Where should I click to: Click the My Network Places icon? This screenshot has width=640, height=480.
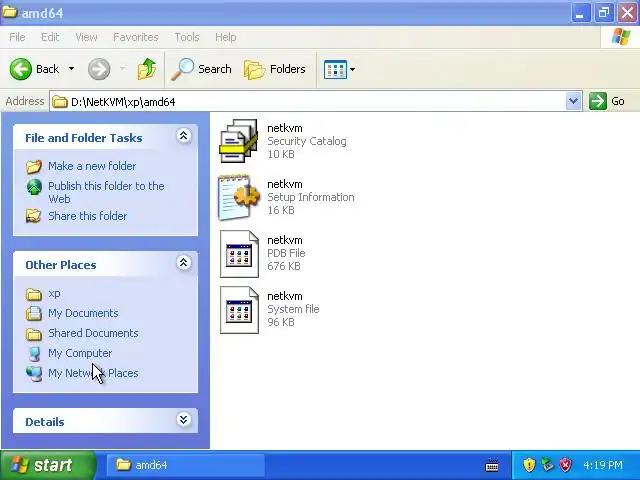coord(34,373)
